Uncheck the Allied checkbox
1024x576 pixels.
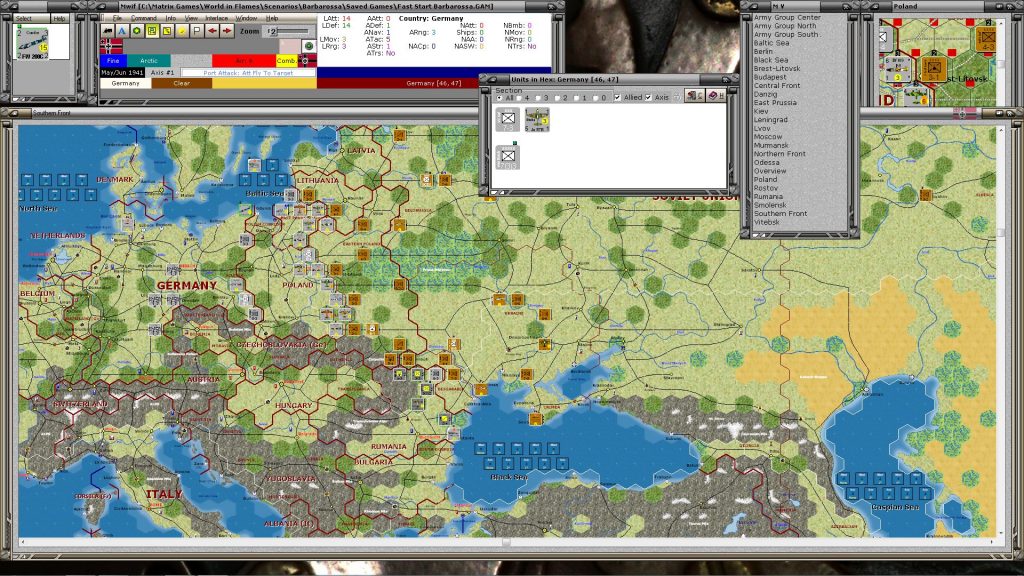click(618, 97)
